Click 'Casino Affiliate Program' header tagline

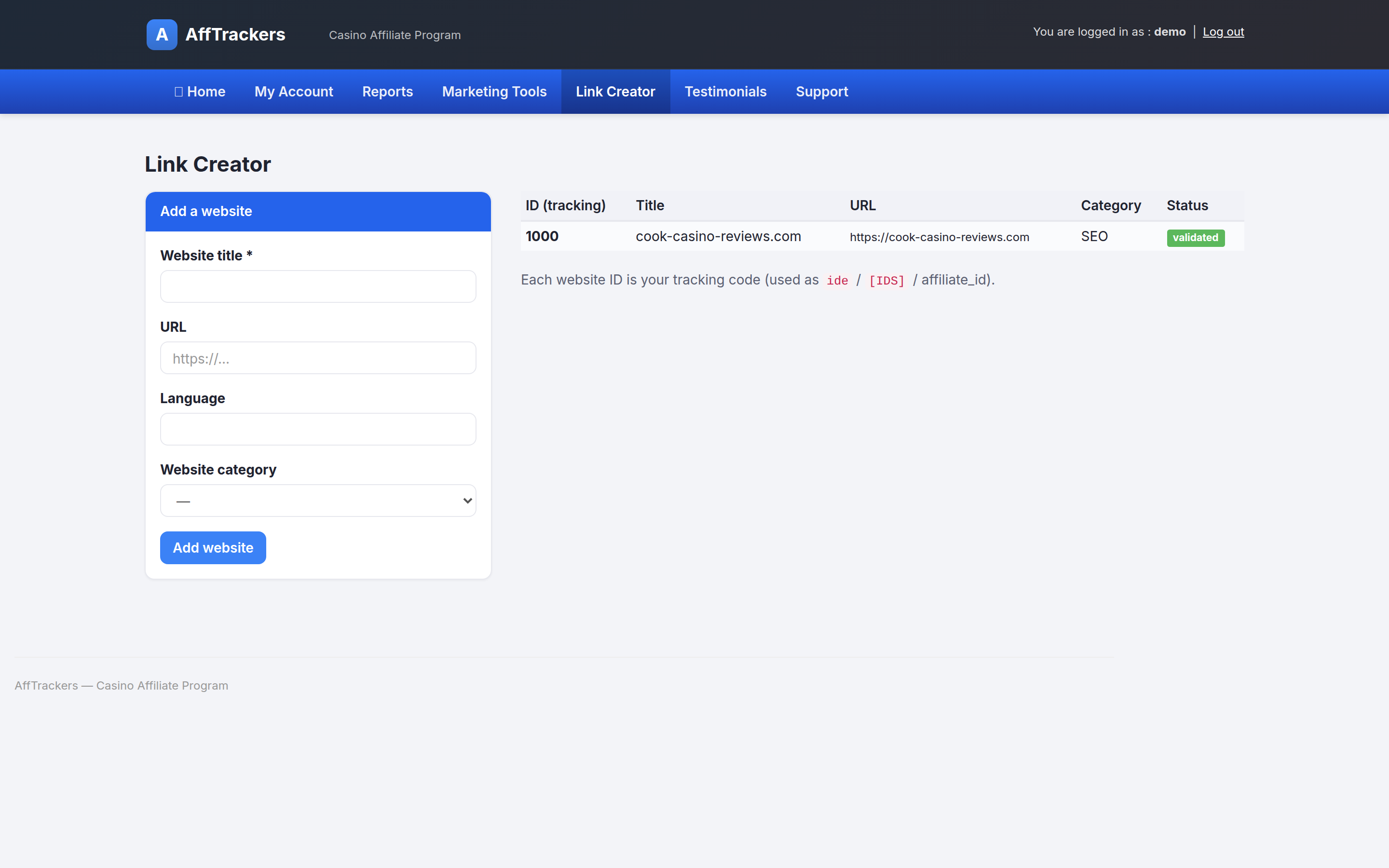pyautogui.click(x=395, y=35)
